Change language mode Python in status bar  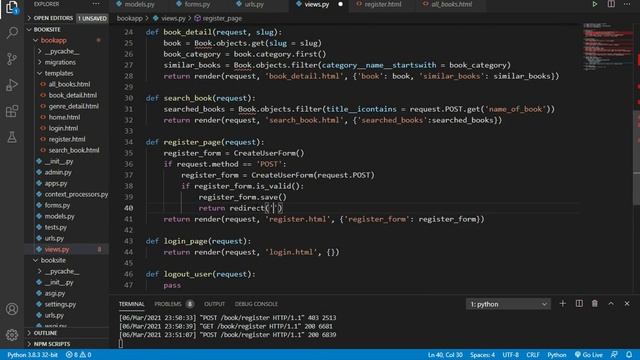(x=556, y=355)
